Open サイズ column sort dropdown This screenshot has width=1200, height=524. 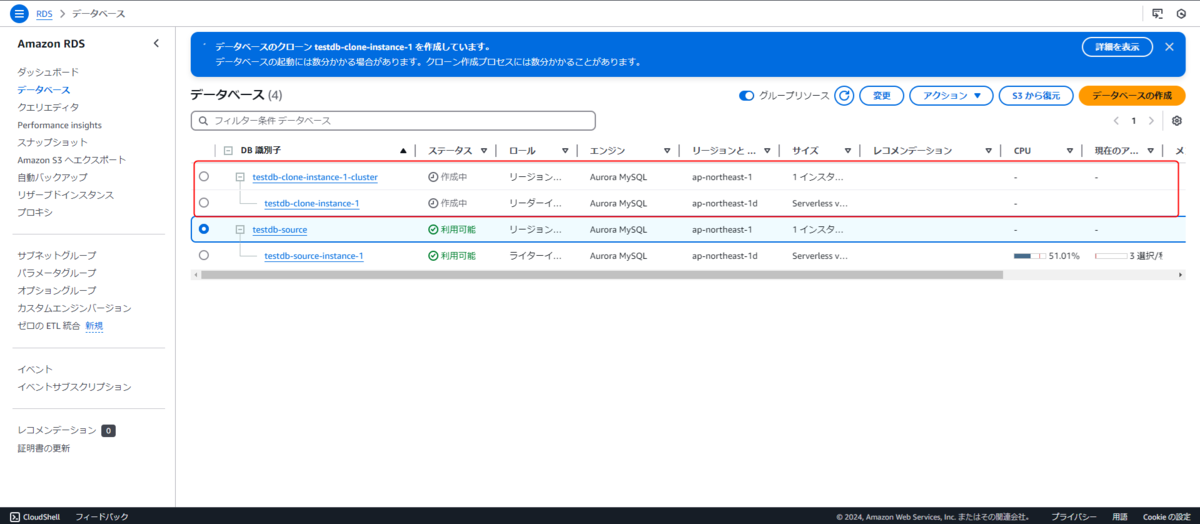848,151
